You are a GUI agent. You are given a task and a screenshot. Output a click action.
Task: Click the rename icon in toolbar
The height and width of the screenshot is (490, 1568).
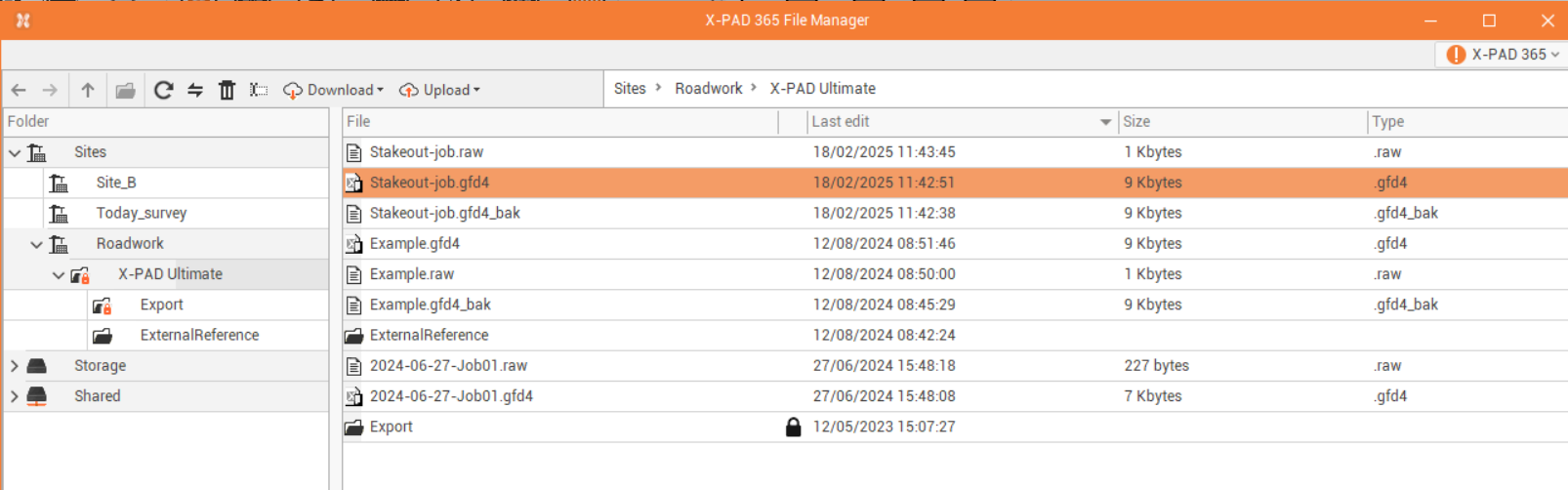click(x=259, y=90)
